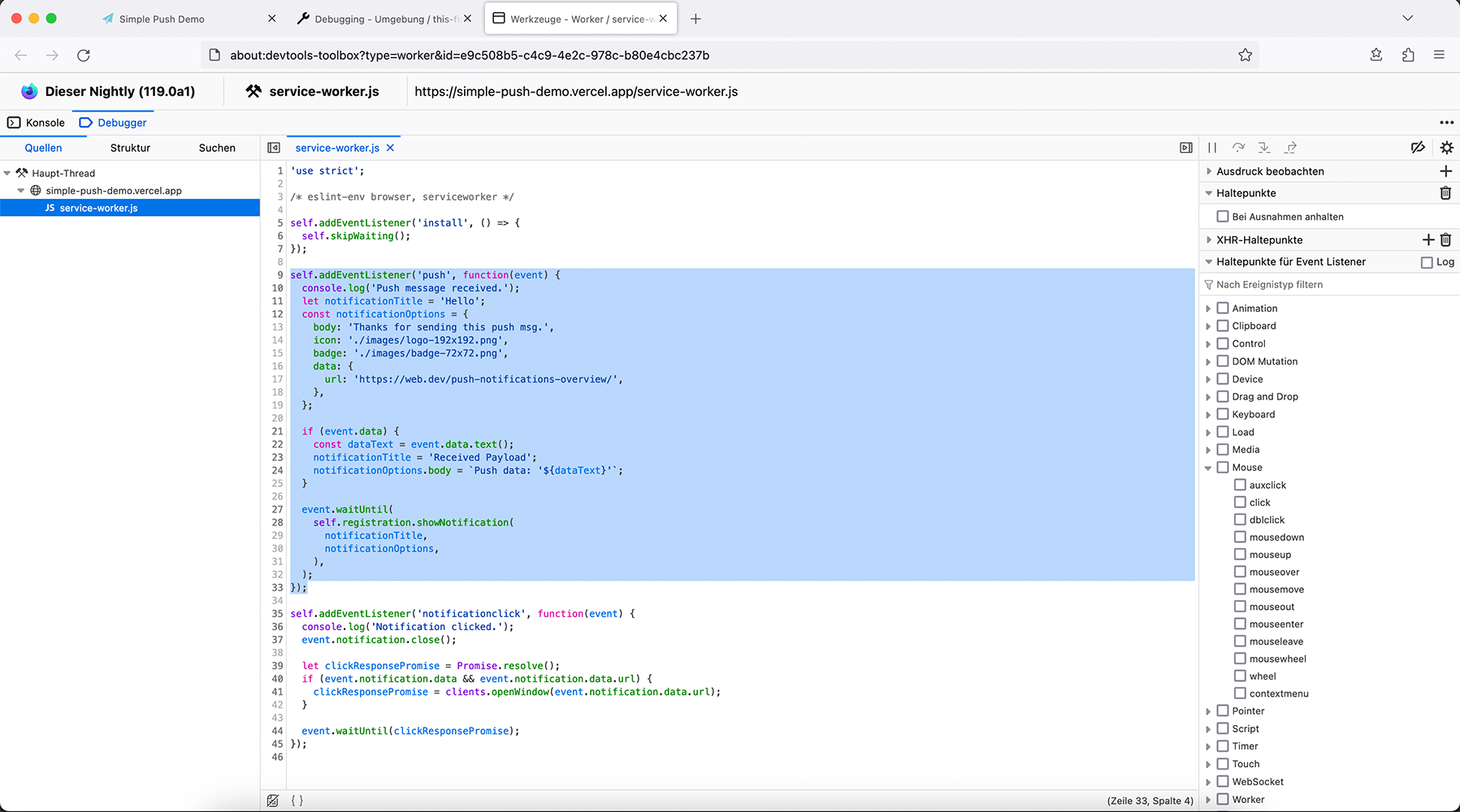The width and height of the screenshot is (1460, 812).
Task: Open the Struktur tab
Action: tap(130, 148)
